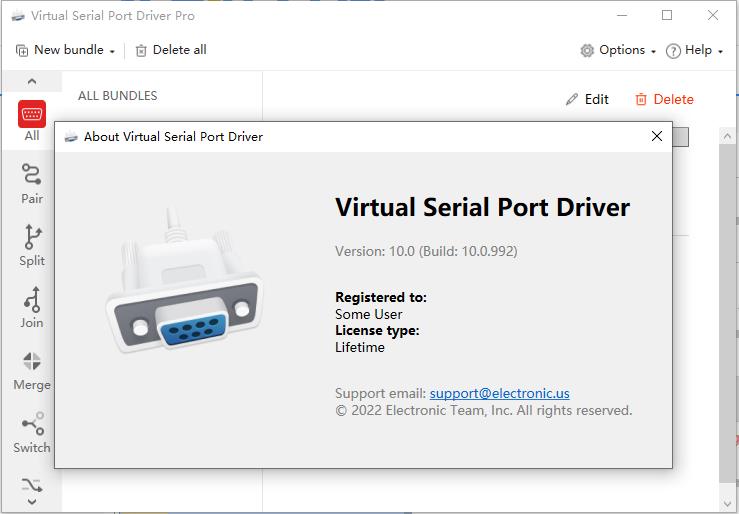Viewport: 739px width, 514px height.
Task: Click the large serial connector image
Action: (184, 280)
